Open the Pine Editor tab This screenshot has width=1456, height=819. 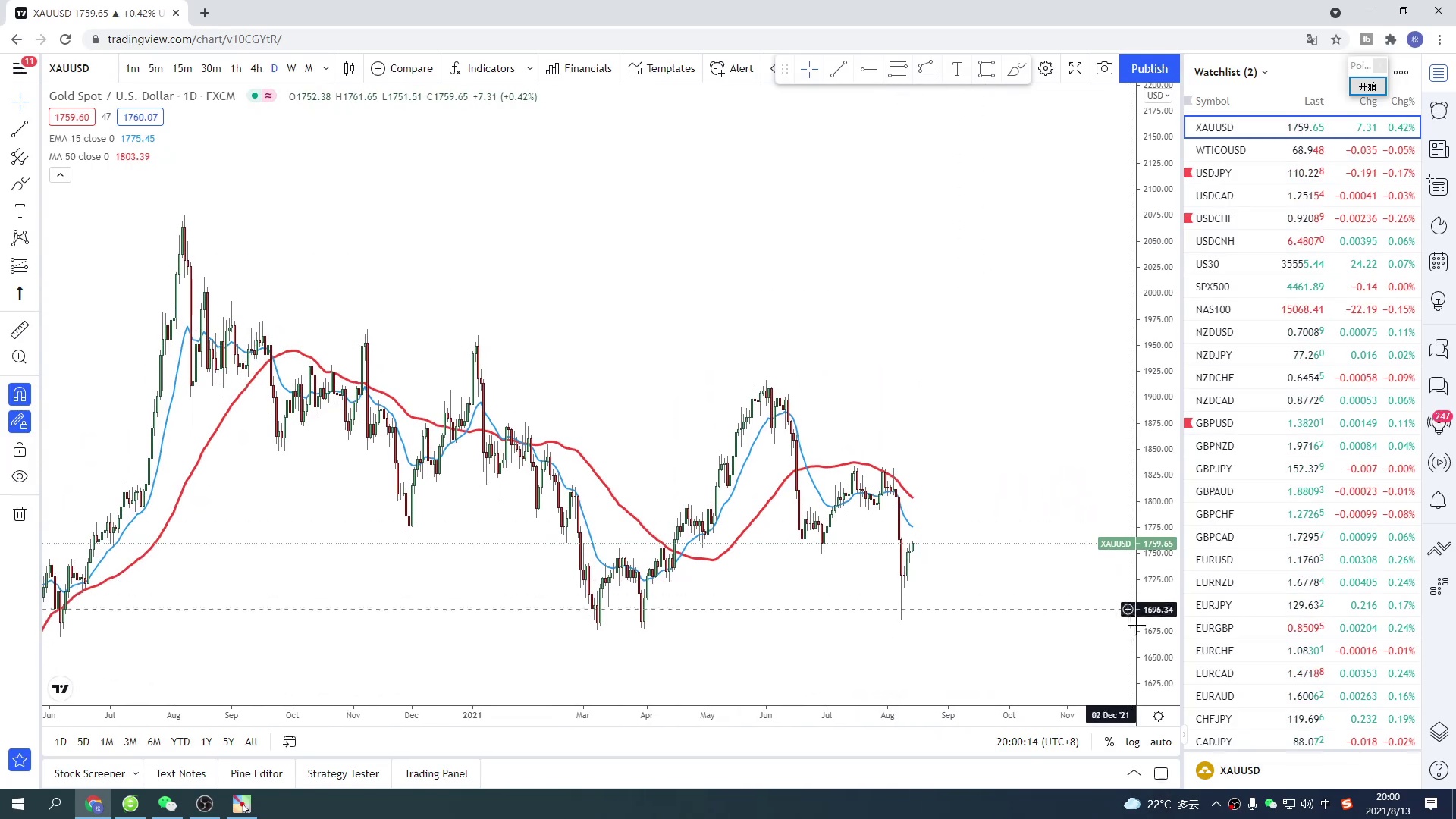click(256, 773)
